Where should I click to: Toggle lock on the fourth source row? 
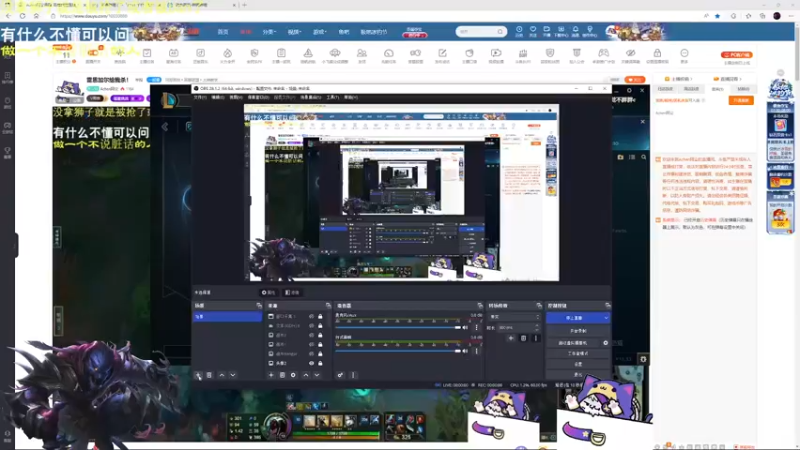[320, 344]
